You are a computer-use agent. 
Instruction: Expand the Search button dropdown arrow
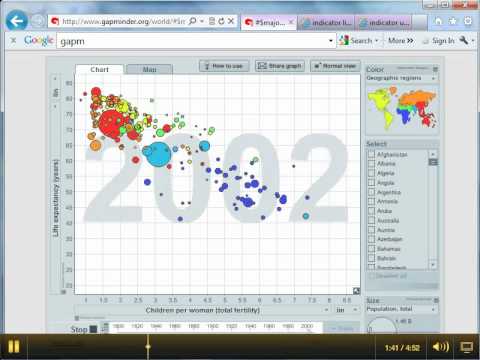click(x=377, y=41)
